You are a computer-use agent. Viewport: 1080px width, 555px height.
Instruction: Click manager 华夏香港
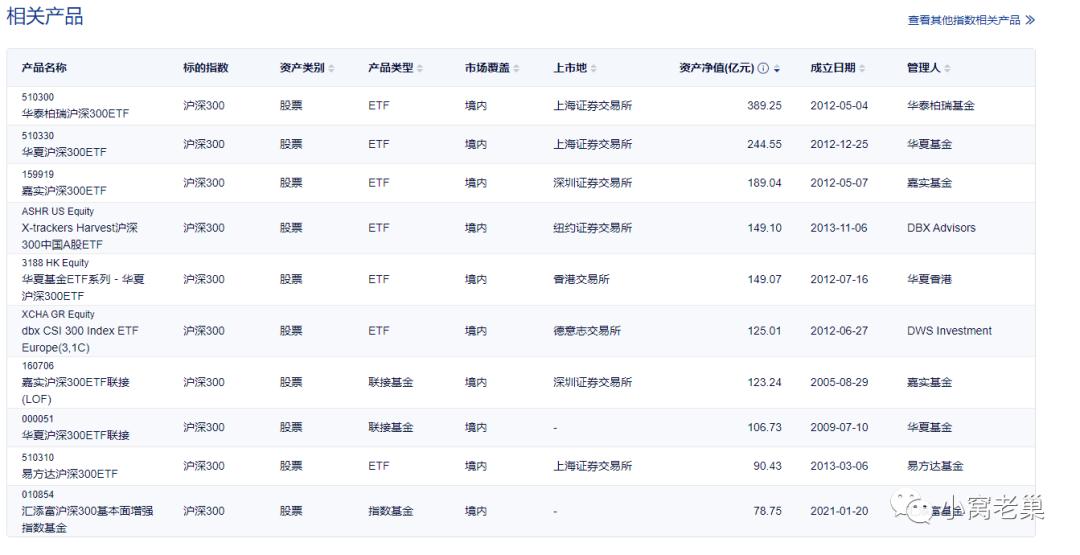[929, 280]
